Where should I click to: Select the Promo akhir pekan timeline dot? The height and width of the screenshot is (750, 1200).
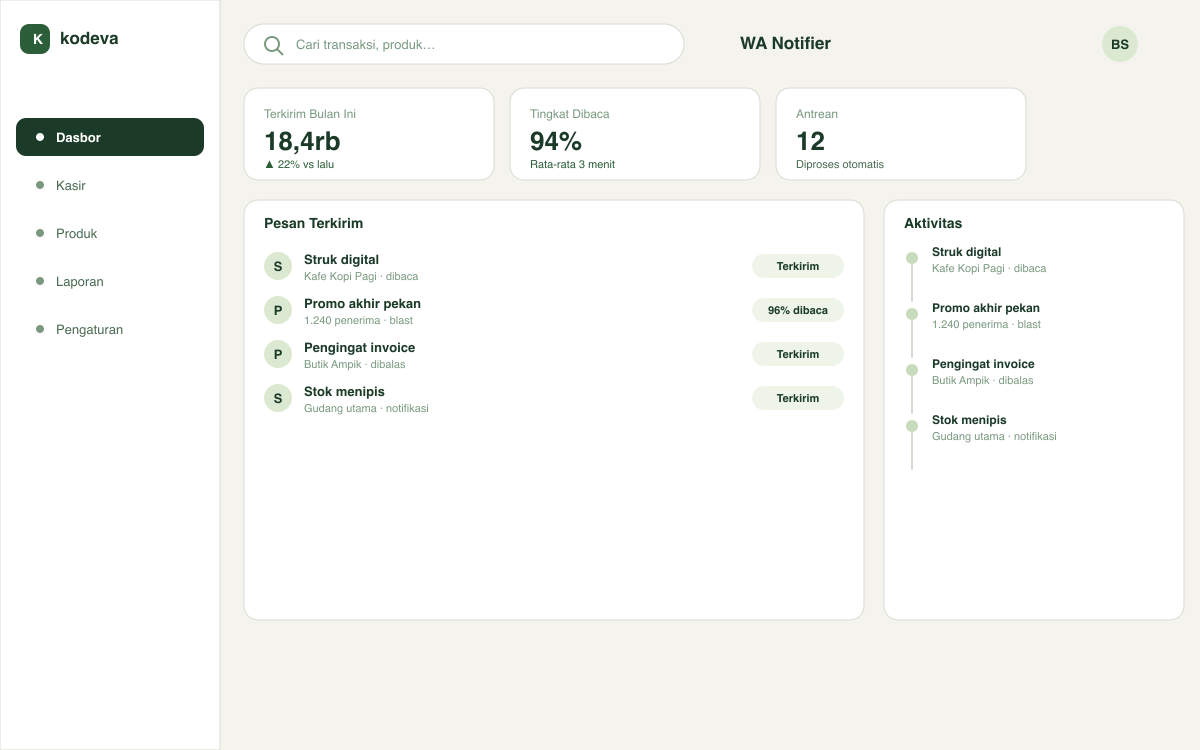(x=912, y=314)
